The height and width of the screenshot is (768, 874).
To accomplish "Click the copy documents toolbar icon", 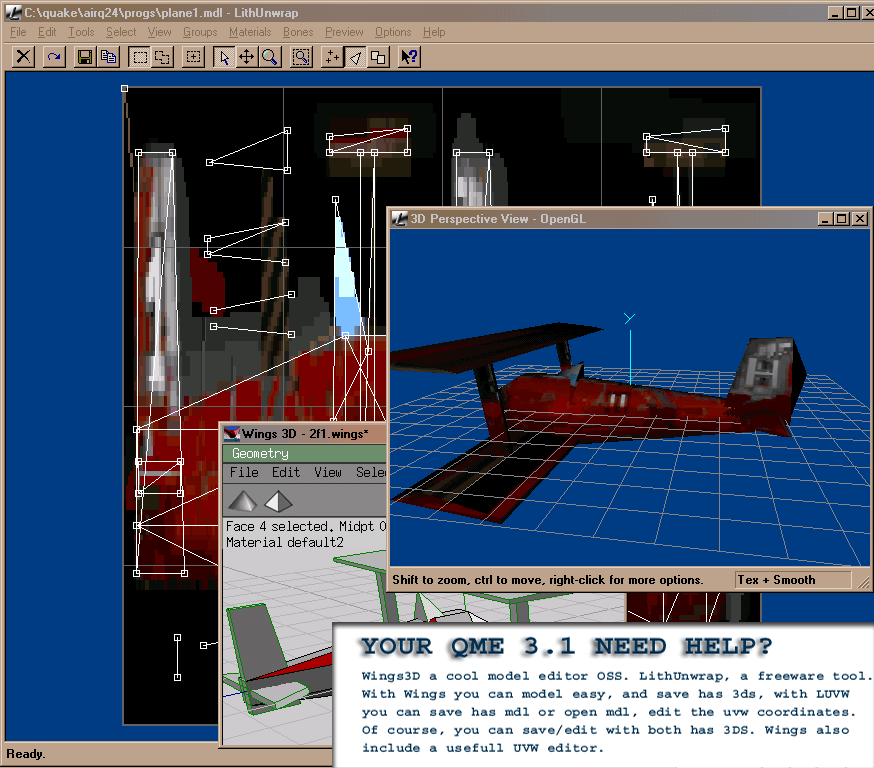I will point(109,57).
